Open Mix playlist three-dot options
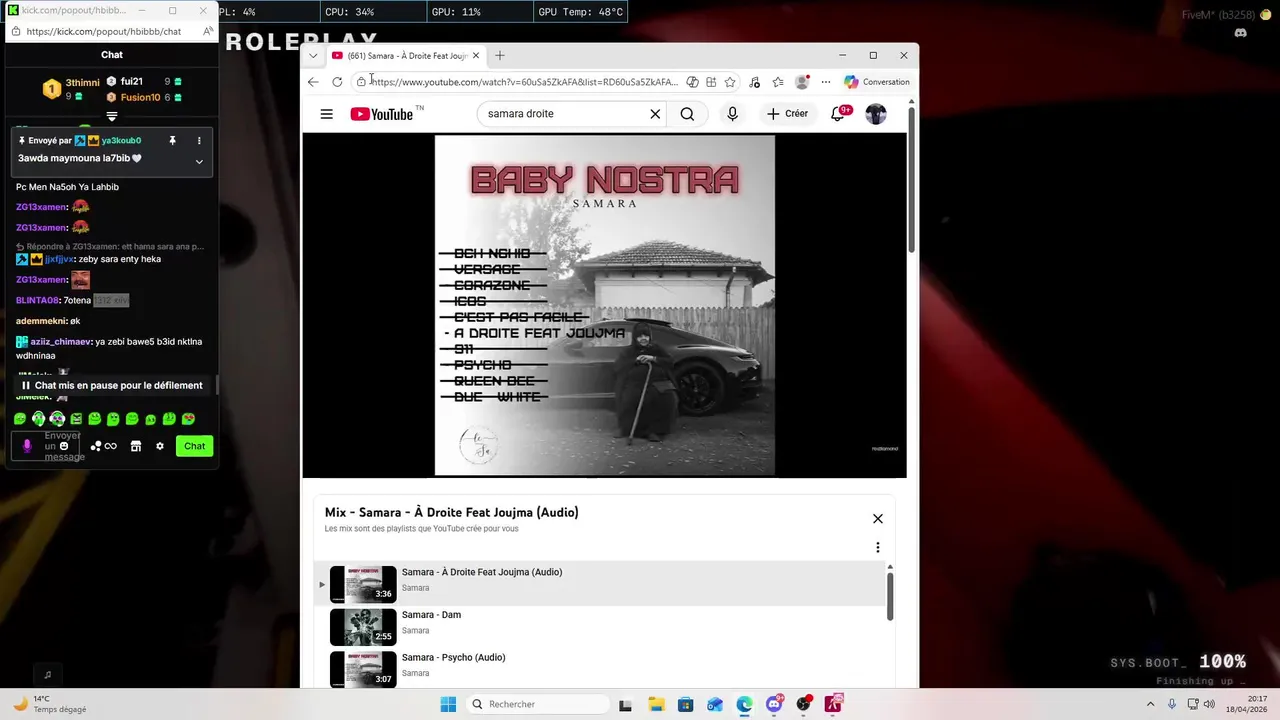 878,548
